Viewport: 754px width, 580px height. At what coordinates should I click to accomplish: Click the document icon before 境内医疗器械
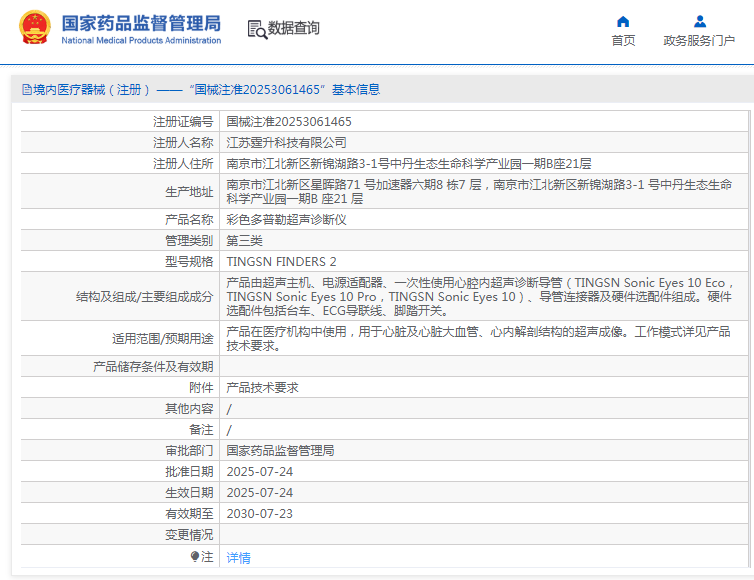[27, 89]
